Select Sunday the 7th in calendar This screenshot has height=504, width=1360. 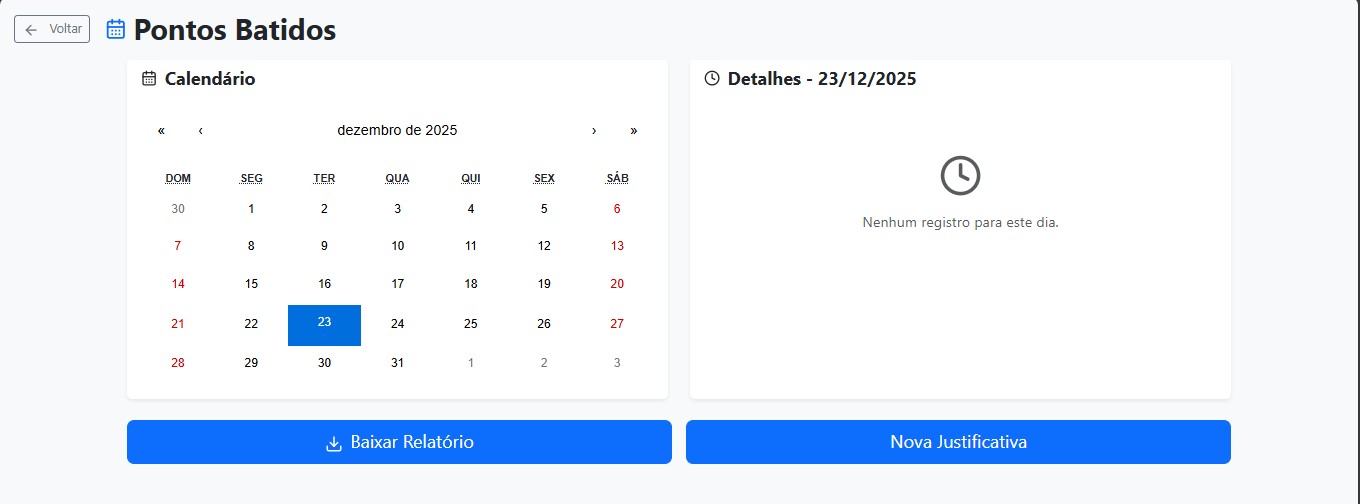tap(178, 246)
